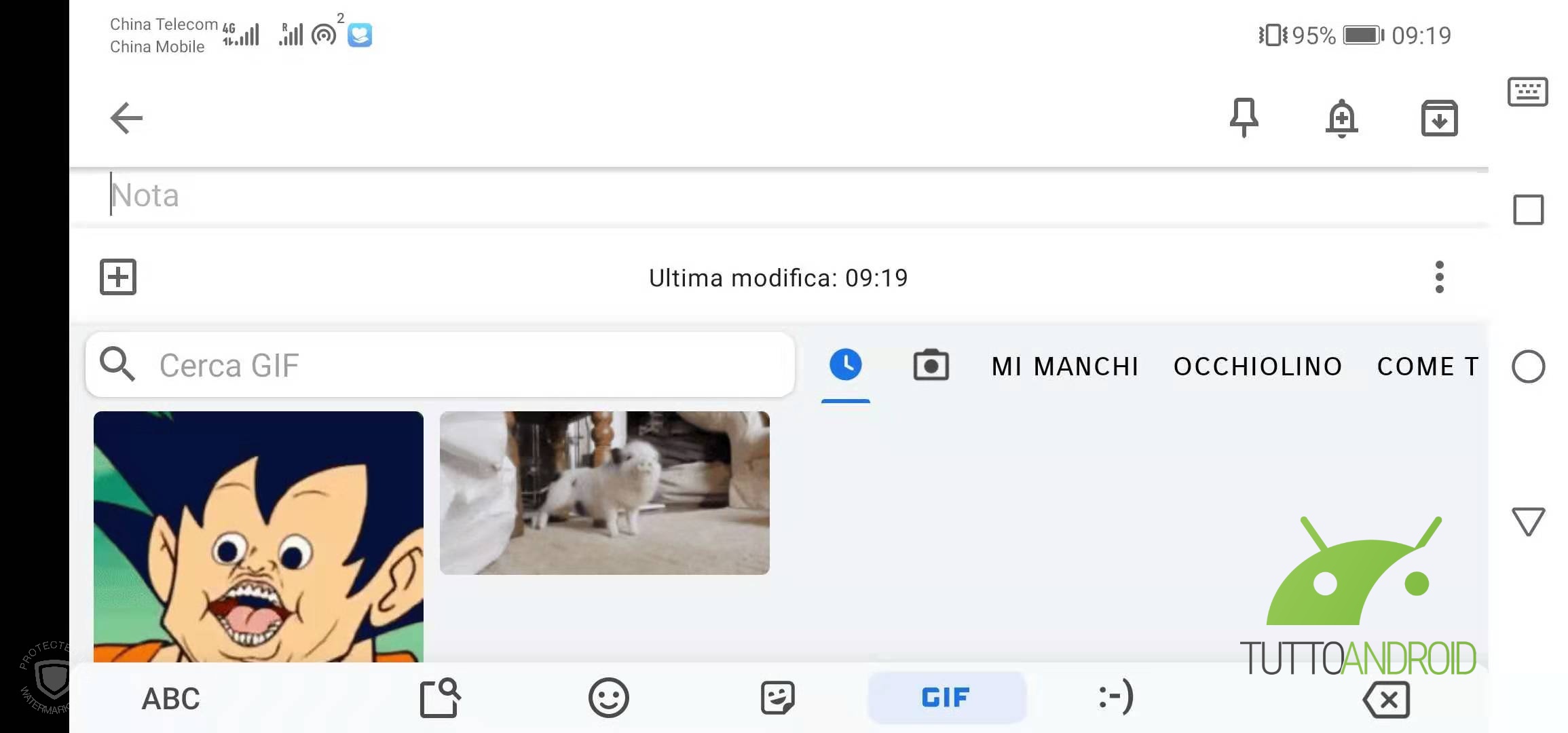Select the recent GIFs clock tab
1568x733 pixels.
coord(846,365)
